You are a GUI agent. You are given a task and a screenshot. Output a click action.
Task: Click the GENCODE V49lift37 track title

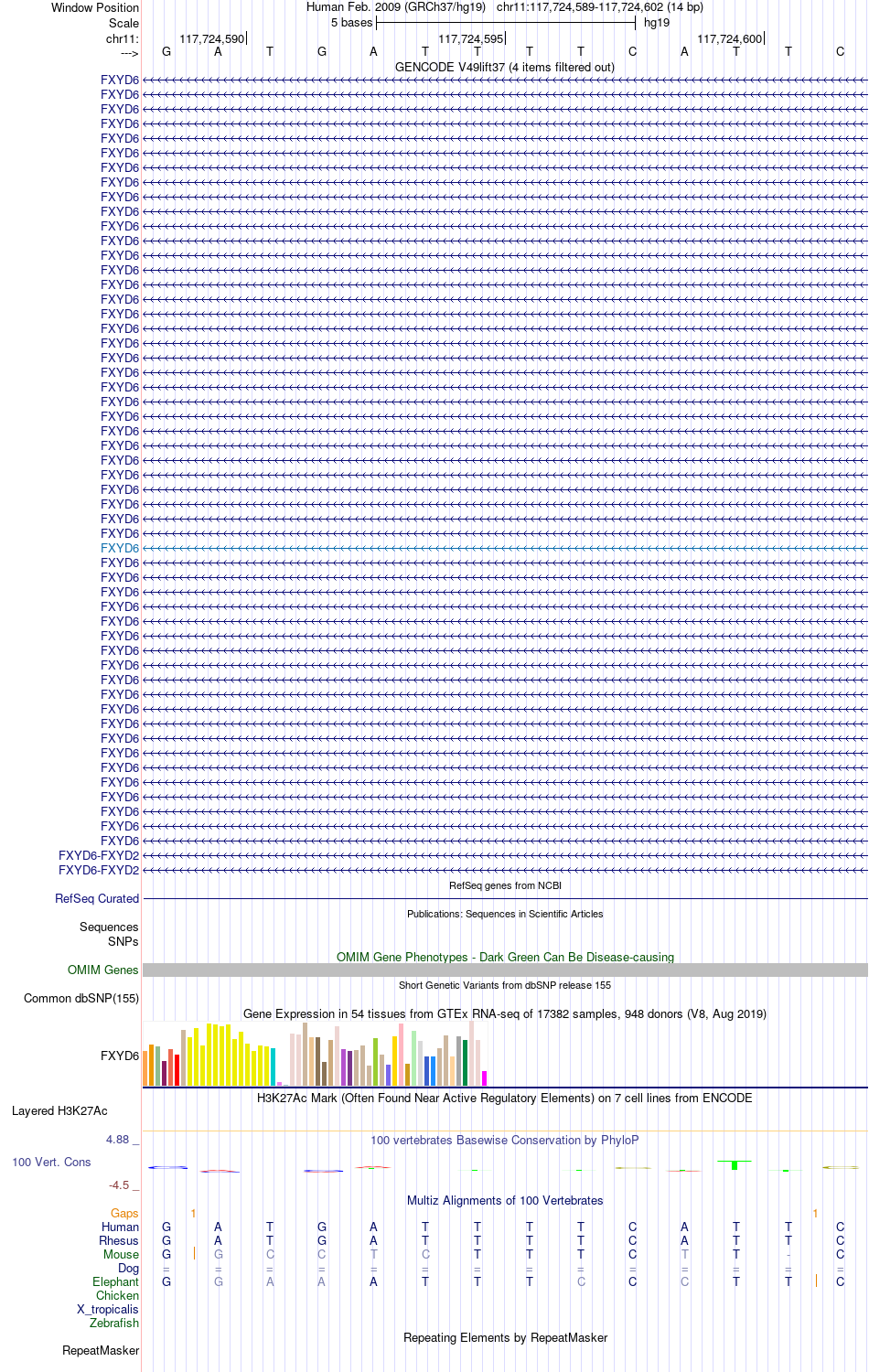pos(505,67)
